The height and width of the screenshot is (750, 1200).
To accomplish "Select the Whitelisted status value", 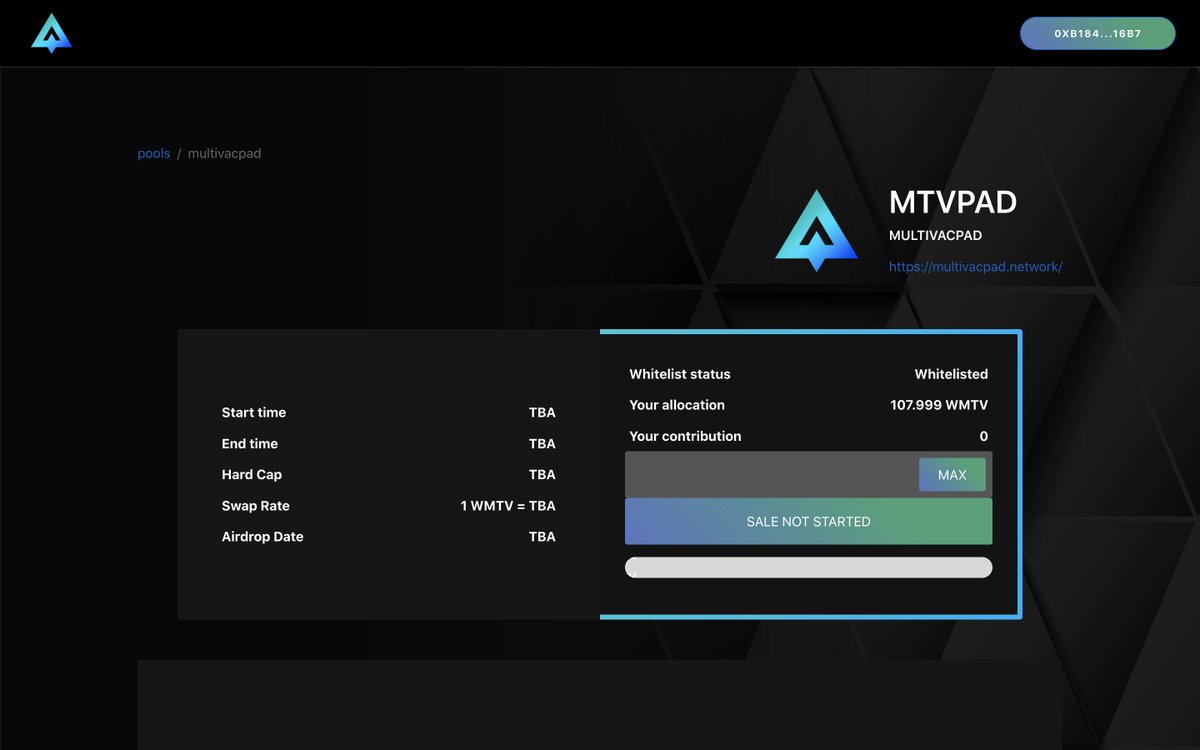I will [951, 374].
